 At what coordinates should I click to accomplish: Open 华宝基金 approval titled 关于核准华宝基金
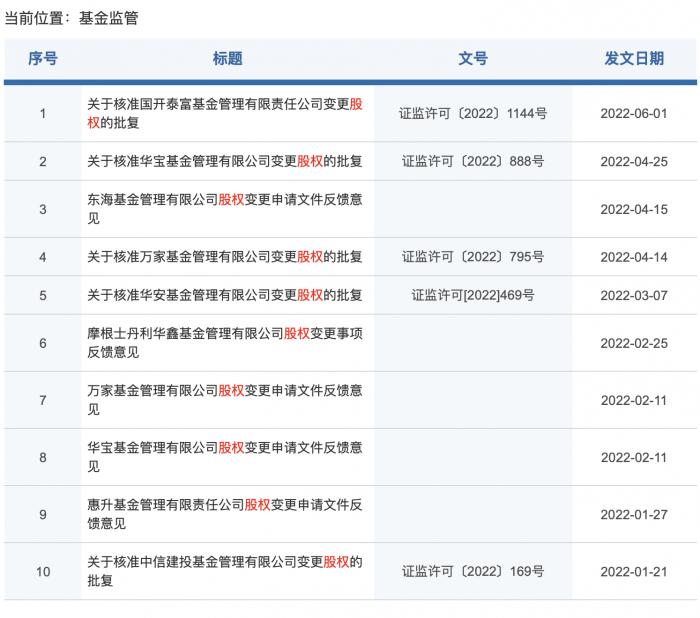(224, 161)
